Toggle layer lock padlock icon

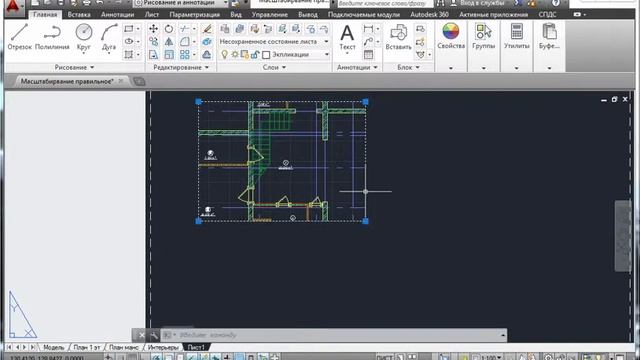point(255,54)
